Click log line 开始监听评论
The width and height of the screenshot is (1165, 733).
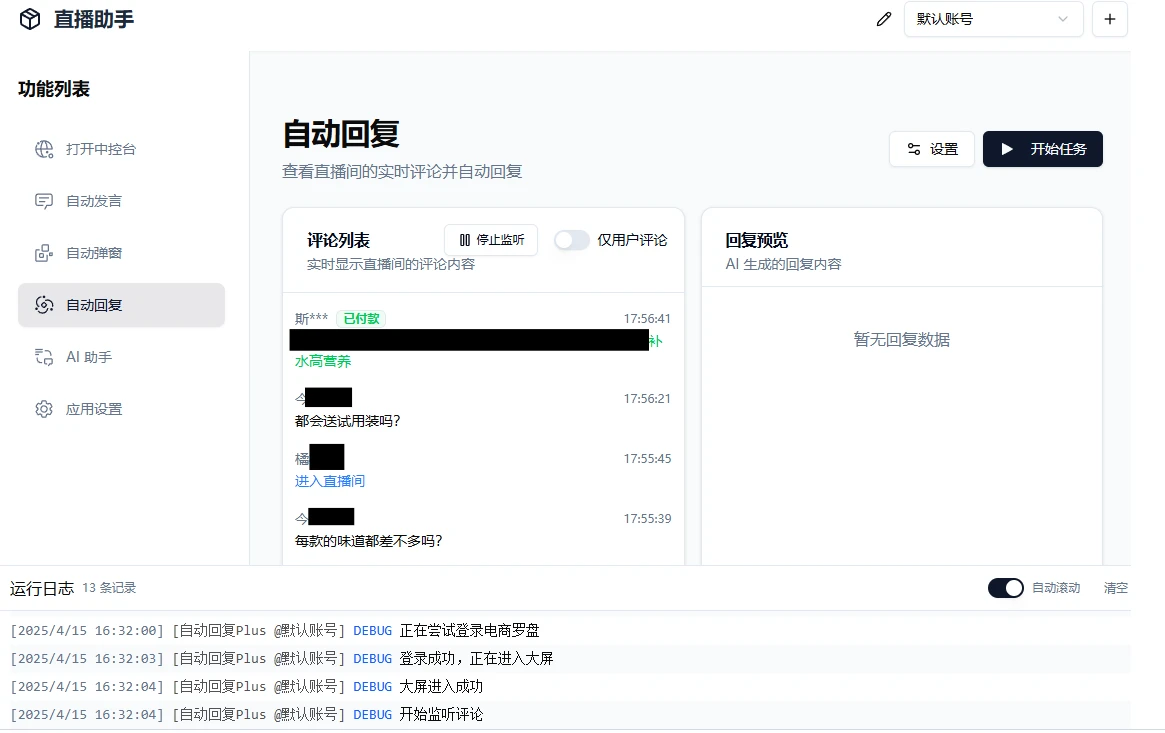point(441,714)
